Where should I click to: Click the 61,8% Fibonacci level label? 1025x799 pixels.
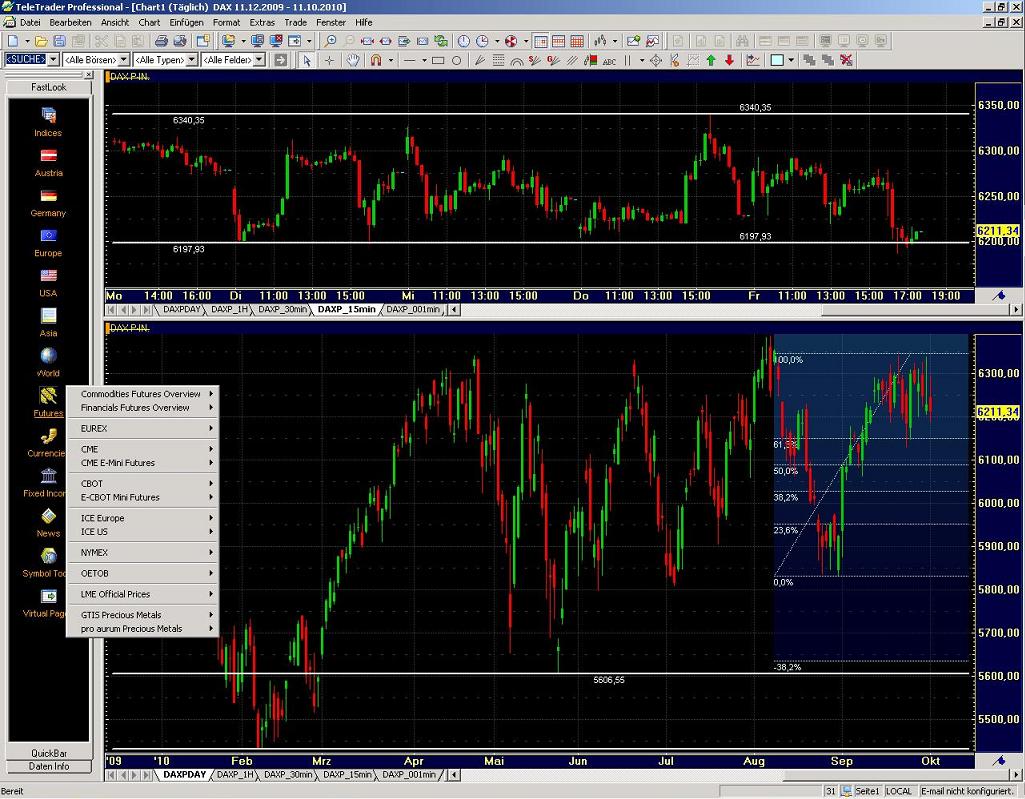click(x=785, y=445)
